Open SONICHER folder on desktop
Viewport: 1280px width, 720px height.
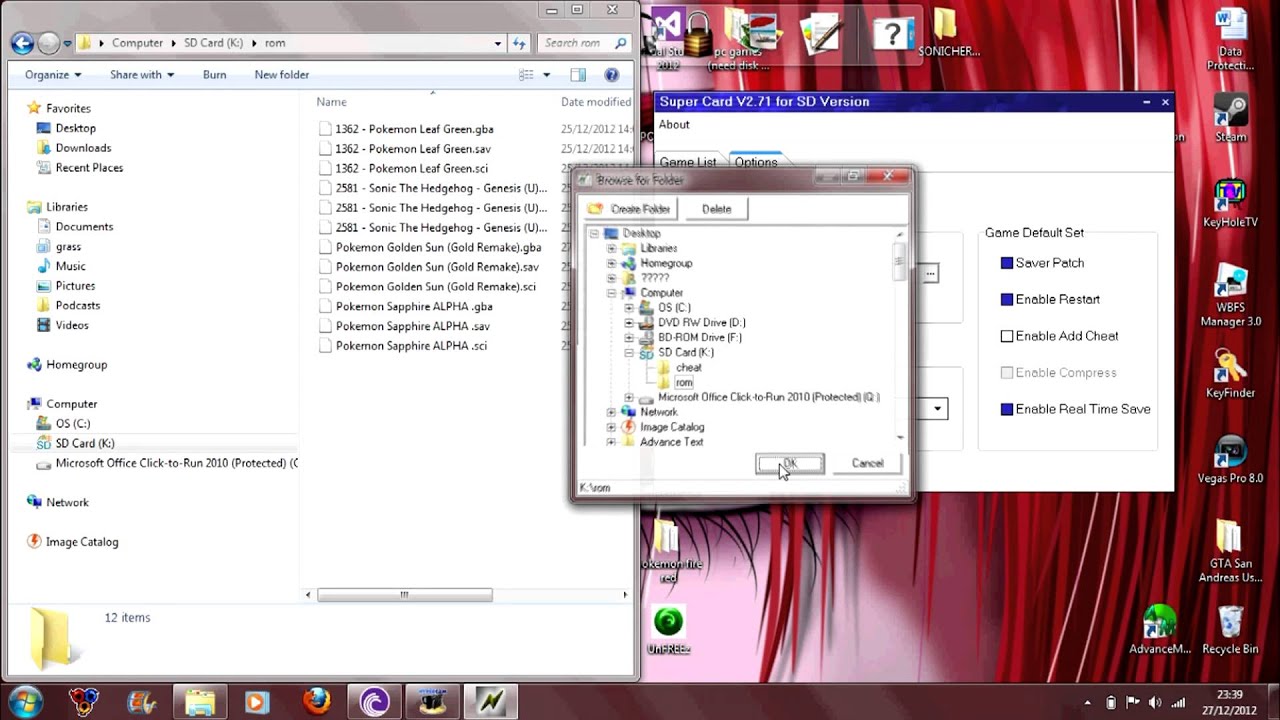(948, 30)
